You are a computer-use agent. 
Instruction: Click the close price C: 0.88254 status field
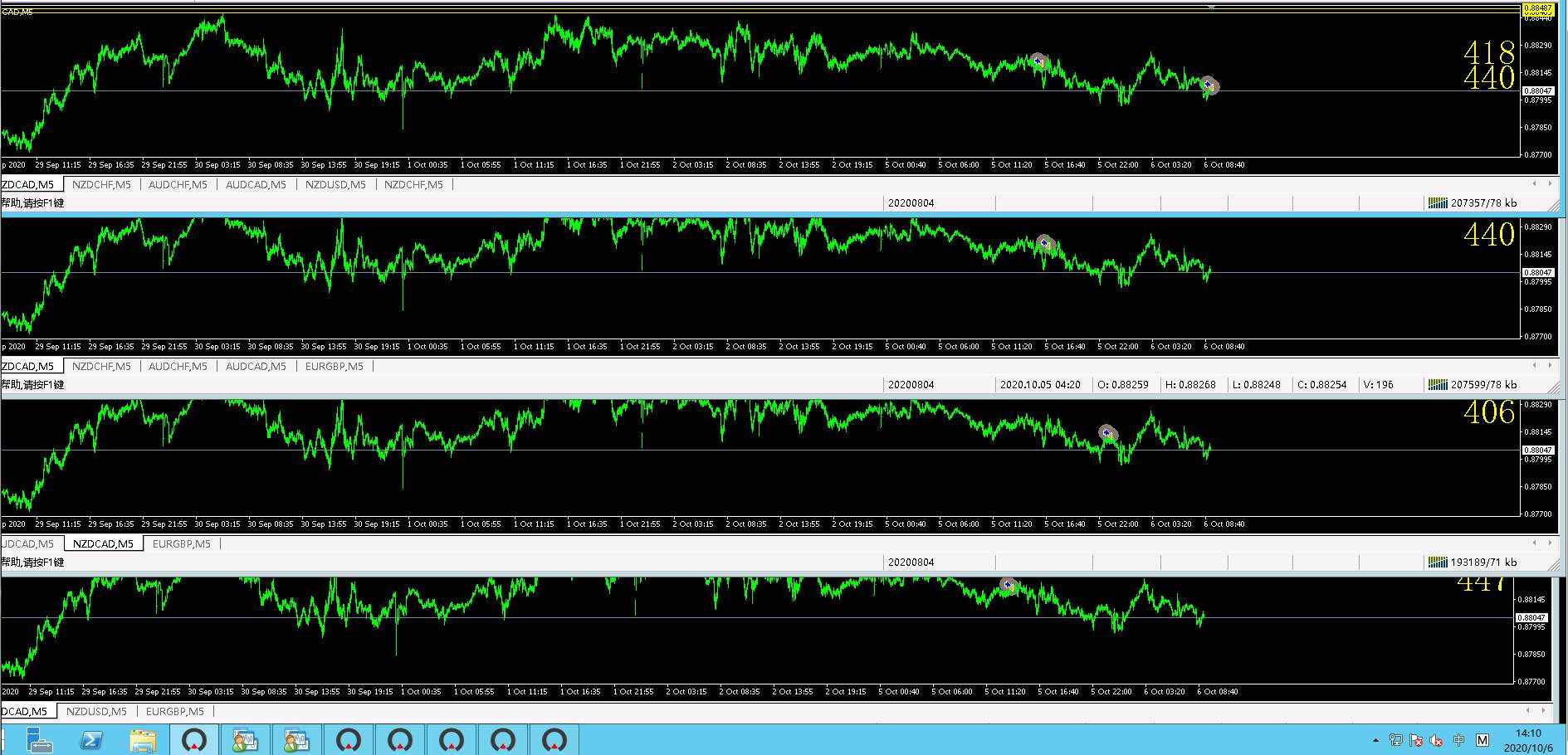[x=1322, y=384]
